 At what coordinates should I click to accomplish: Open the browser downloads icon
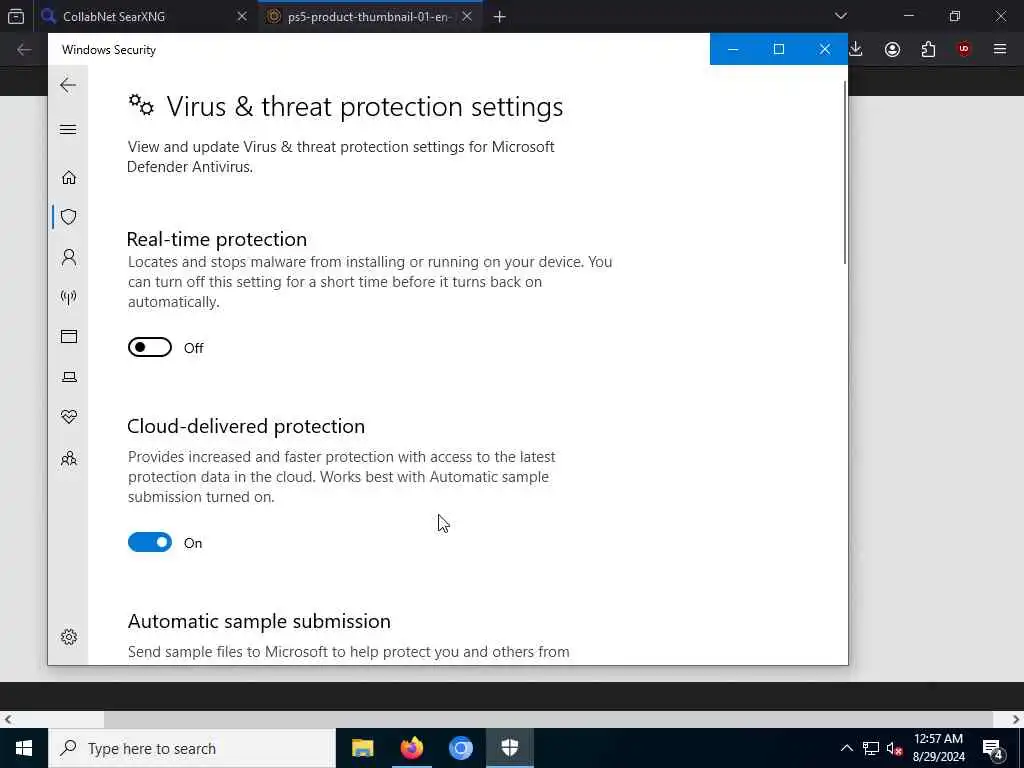856,49
